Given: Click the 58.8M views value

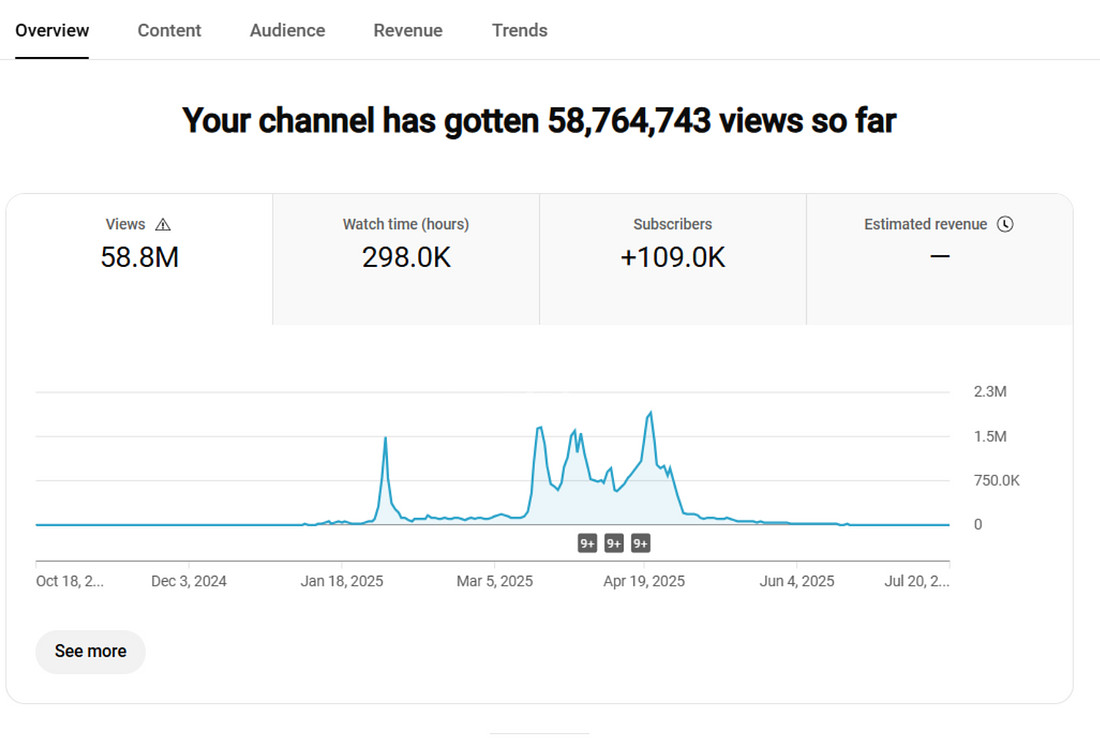Looking at the screenshot, I should [x=140, y=257].
